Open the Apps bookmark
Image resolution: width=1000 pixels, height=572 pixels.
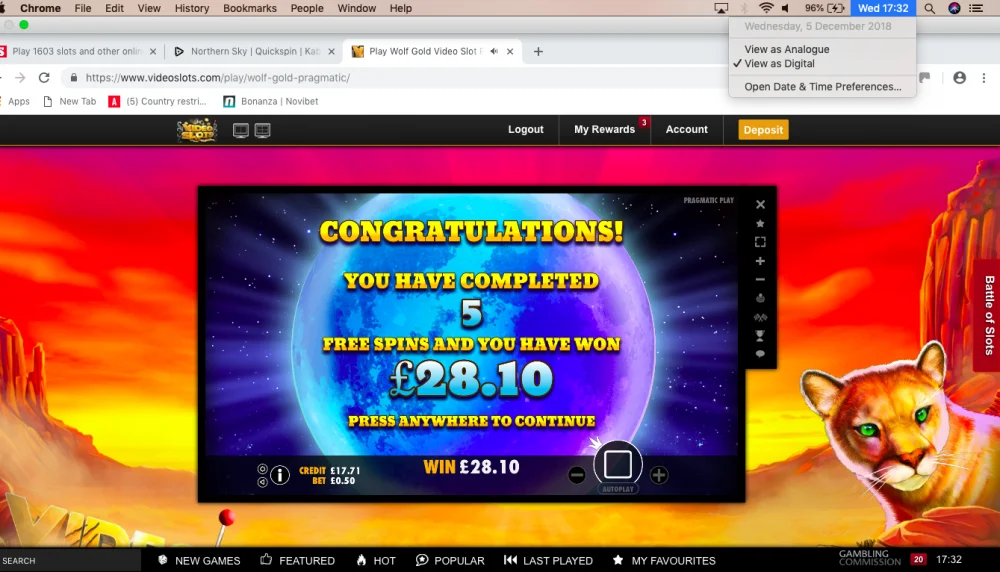tap(18, 101)
